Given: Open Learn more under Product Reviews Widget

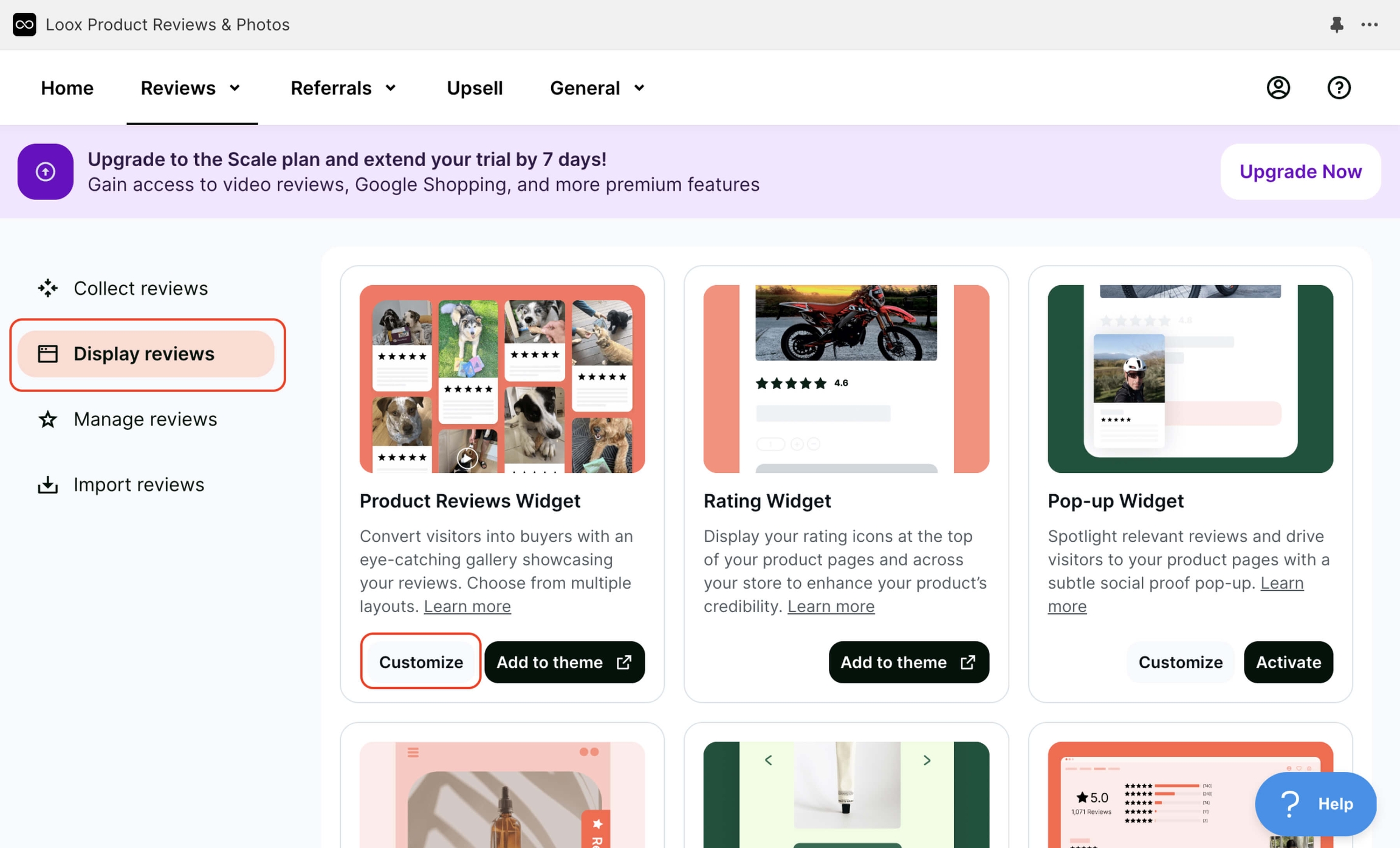Looking at the screenshot, I should point(467,605).
